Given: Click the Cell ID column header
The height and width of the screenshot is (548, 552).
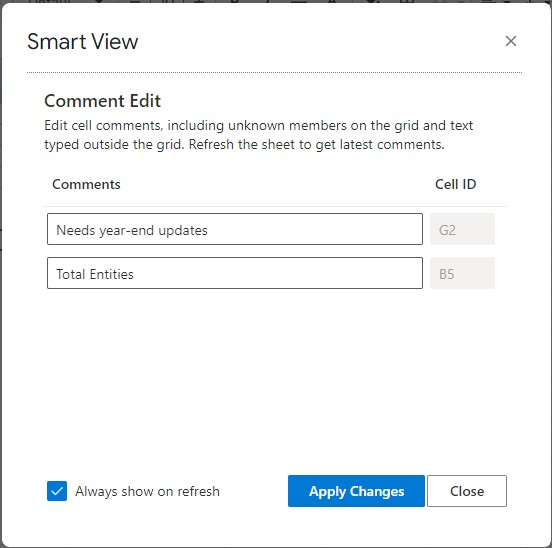Looking at the screenshot, I should tap(456, 184).
